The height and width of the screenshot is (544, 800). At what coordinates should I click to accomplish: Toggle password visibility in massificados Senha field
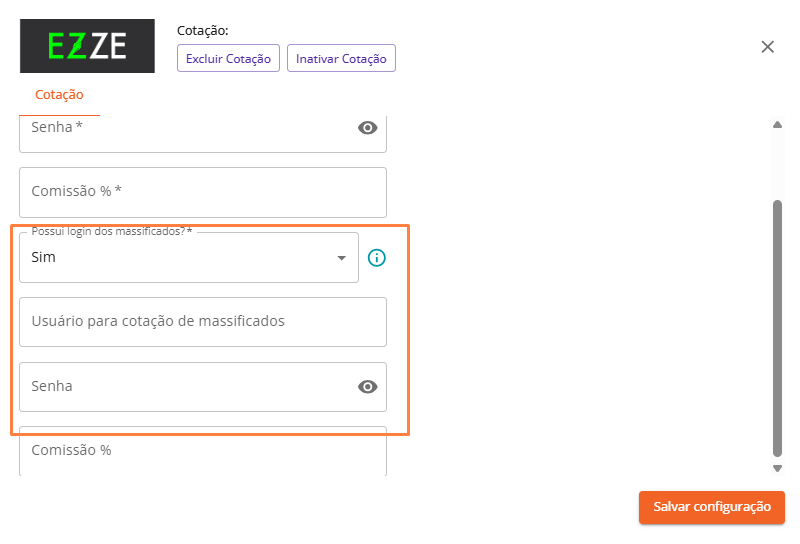(367, 387)
